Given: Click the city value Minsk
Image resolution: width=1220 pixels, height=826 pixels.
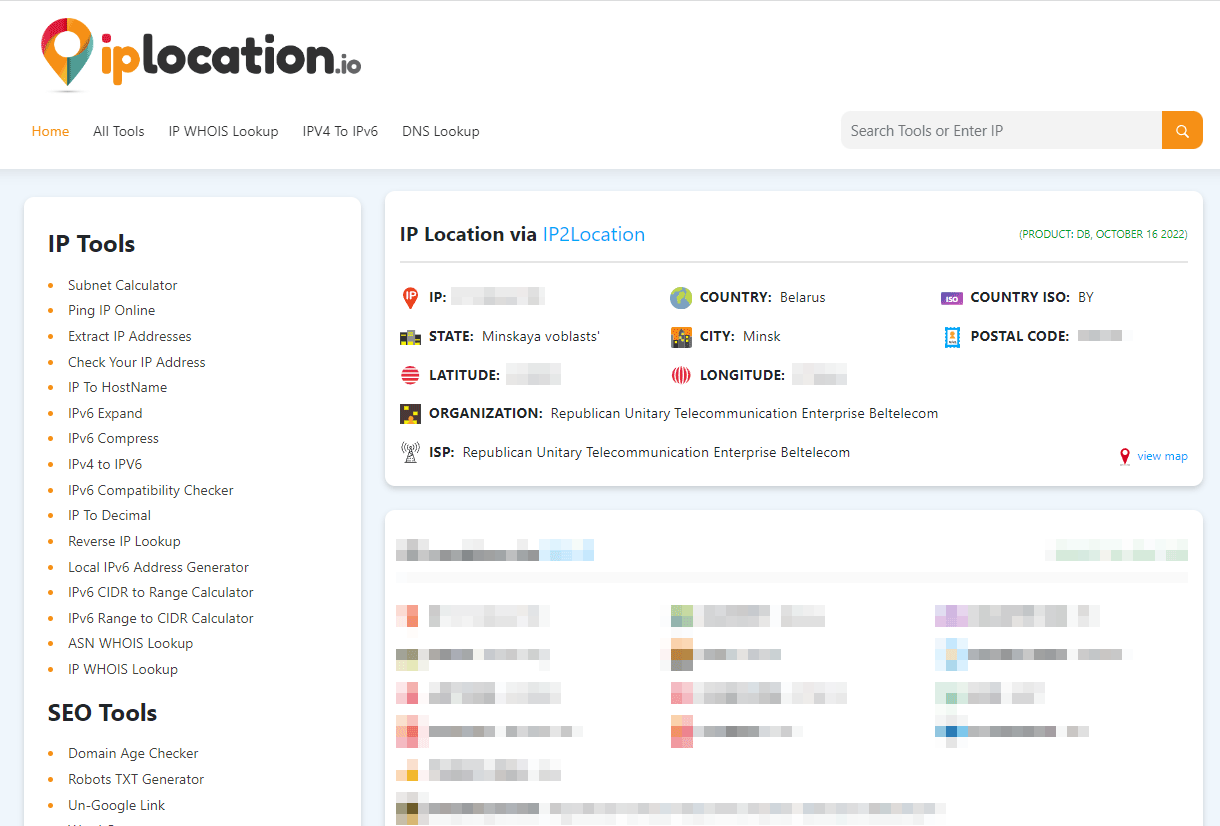Looking at the screenshot, I should tap(762, 336).
